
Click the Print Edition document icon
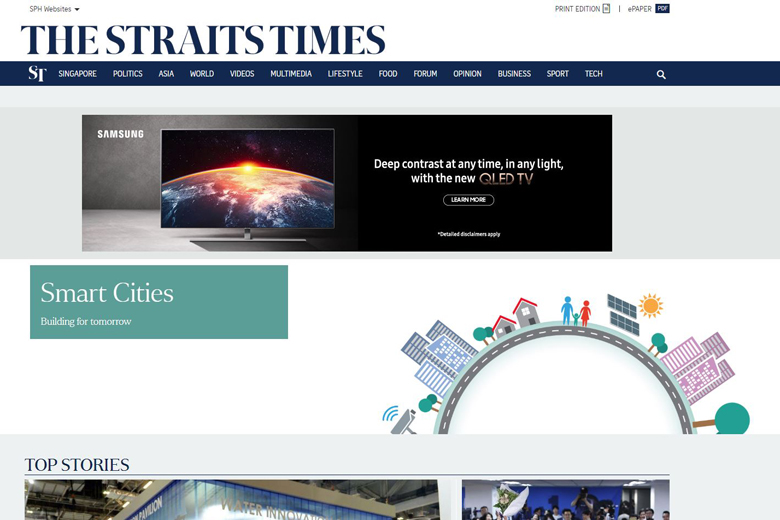[x=606, y=9]
